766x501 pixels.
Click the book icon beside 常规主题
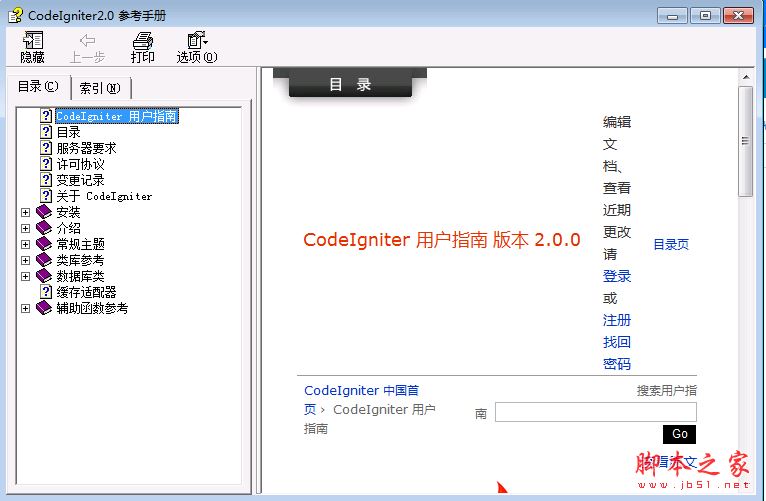click(44, 244)
